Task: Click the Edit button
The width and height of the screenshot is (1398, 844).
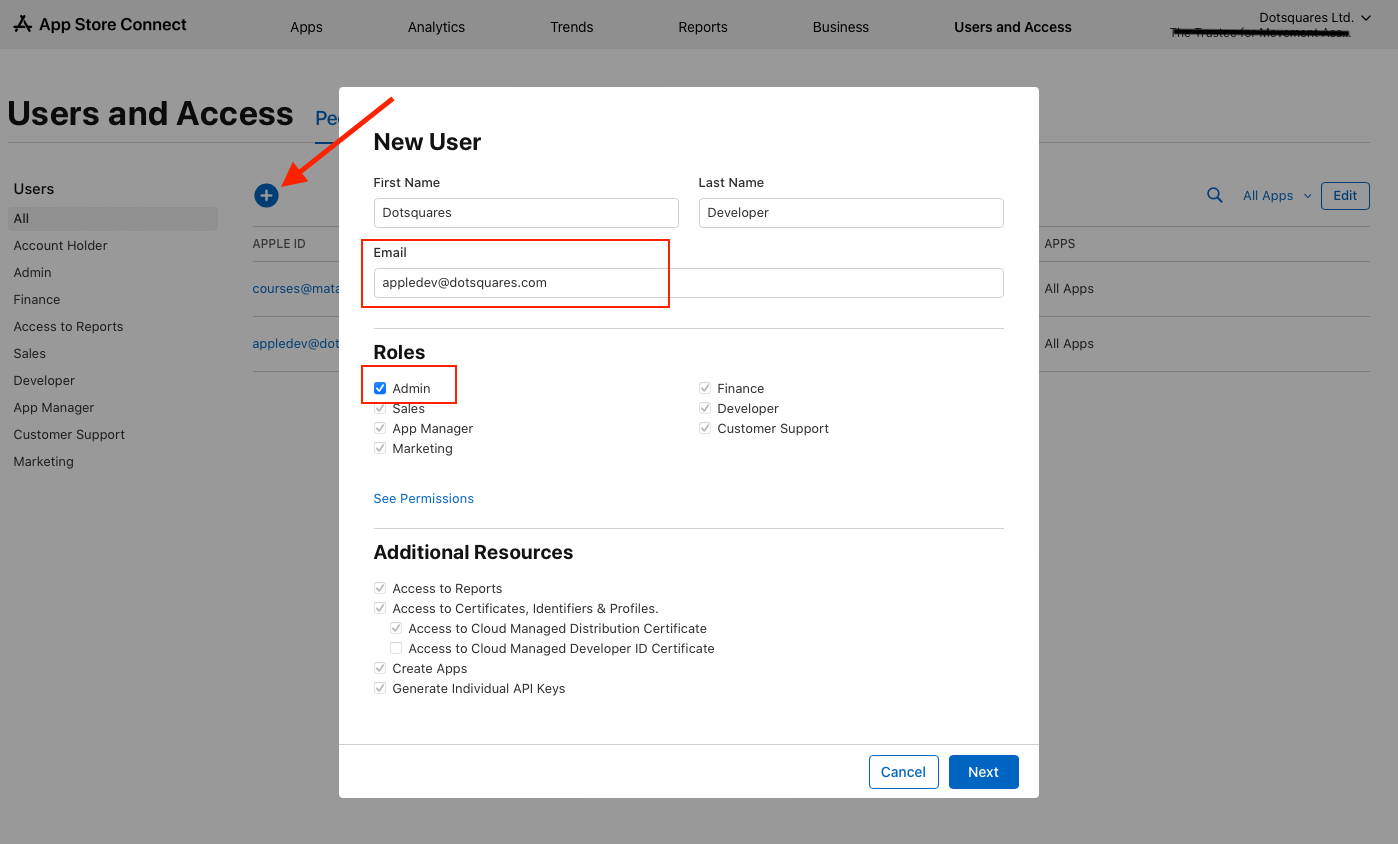Action: pos(1345,195)
